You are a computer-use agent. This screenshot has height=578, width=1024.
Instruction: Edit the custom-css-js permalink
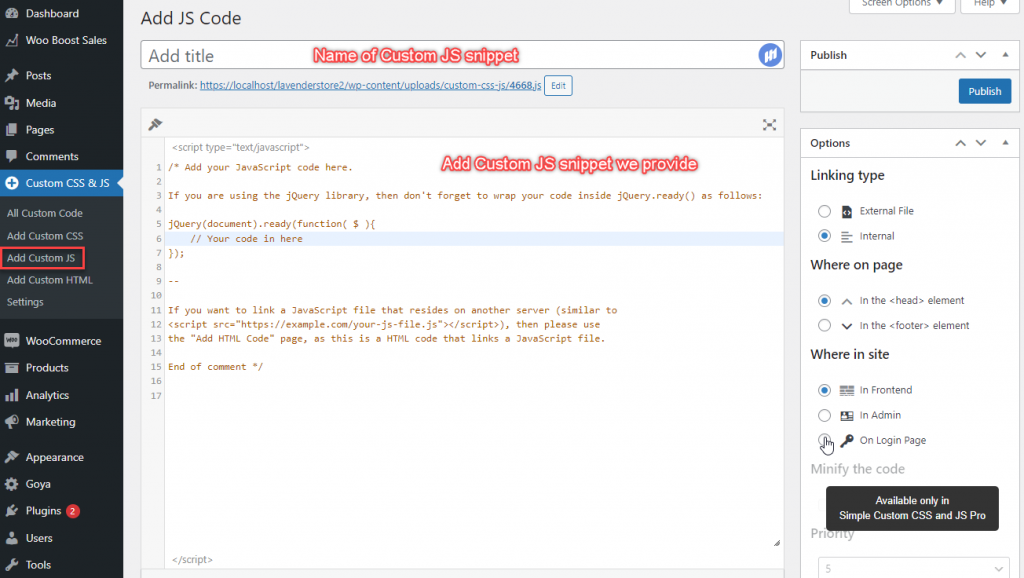tap(557, 85)
